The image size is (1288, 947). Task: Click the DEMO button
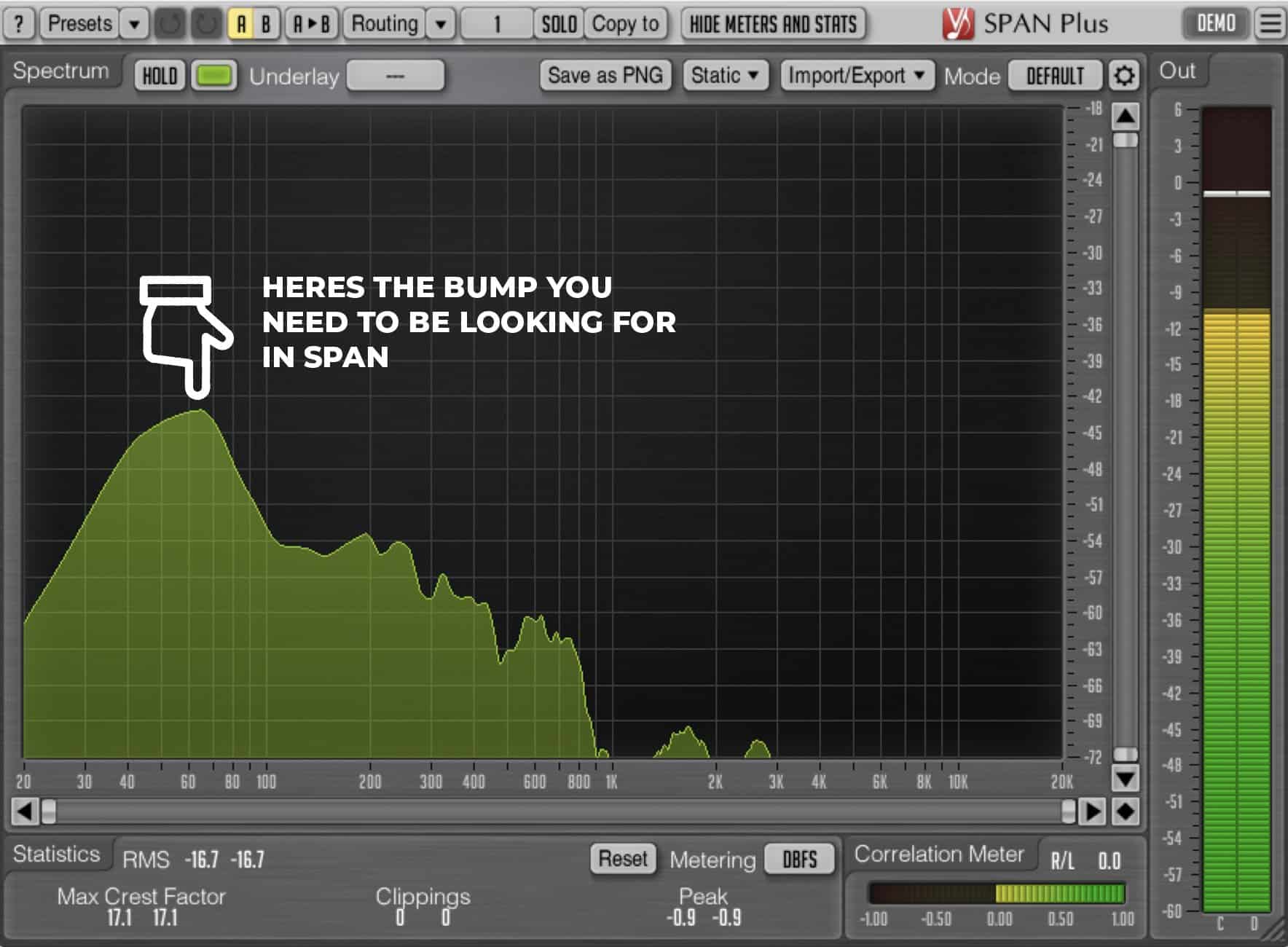1216,23
